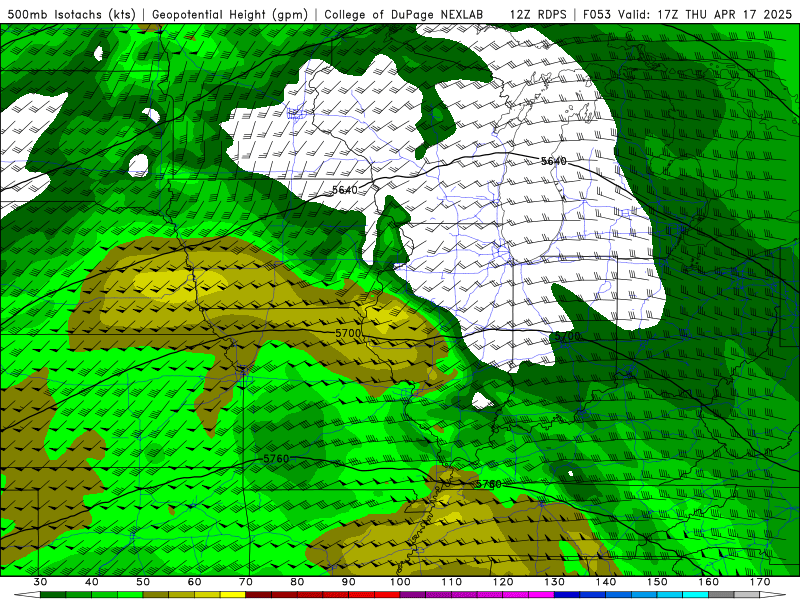Select the 170 label on the color bar
Screen dimensions: 800x600
point(760,582)
